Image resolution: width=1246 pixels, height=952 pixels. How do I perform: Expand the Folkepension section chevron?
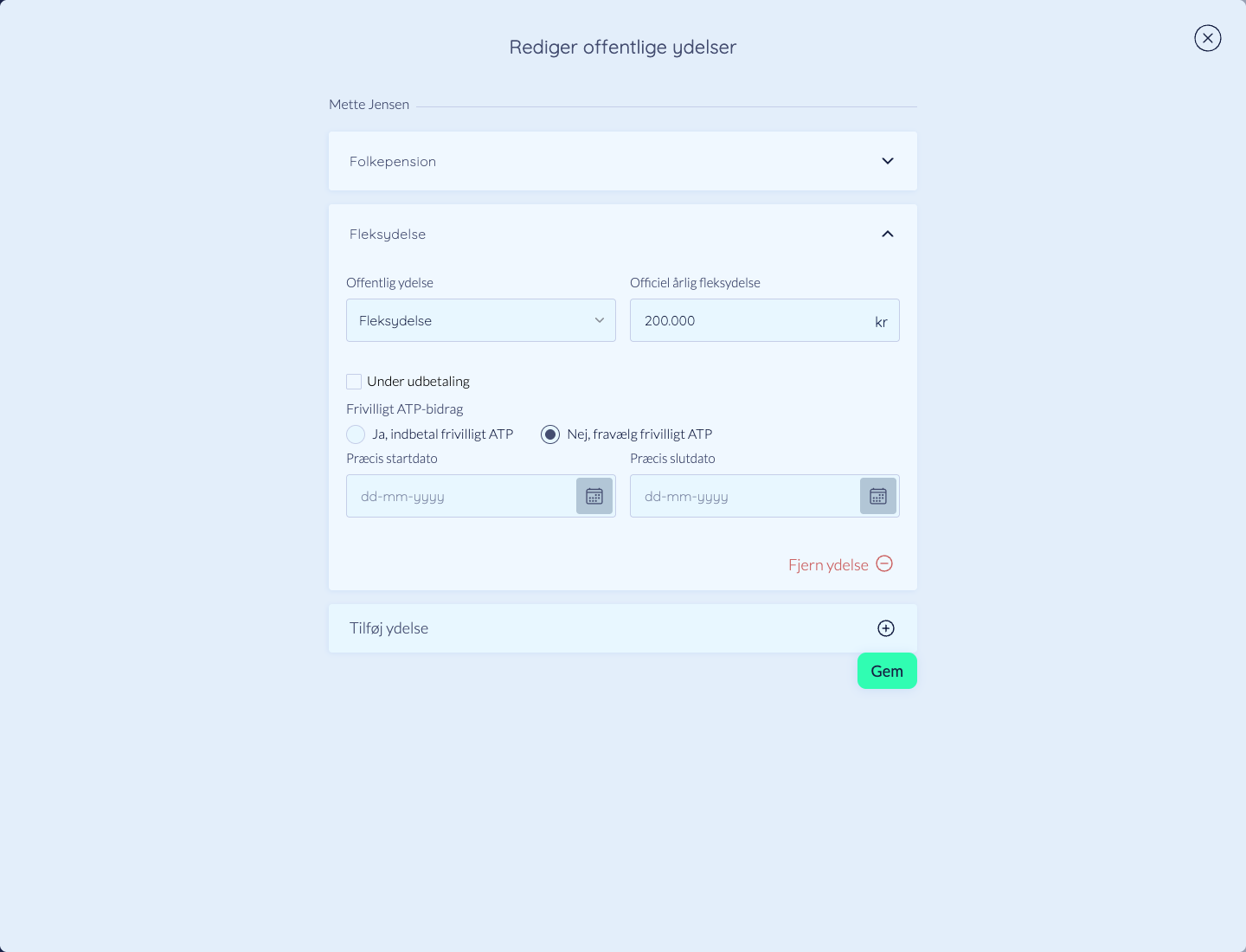[888, 161]
